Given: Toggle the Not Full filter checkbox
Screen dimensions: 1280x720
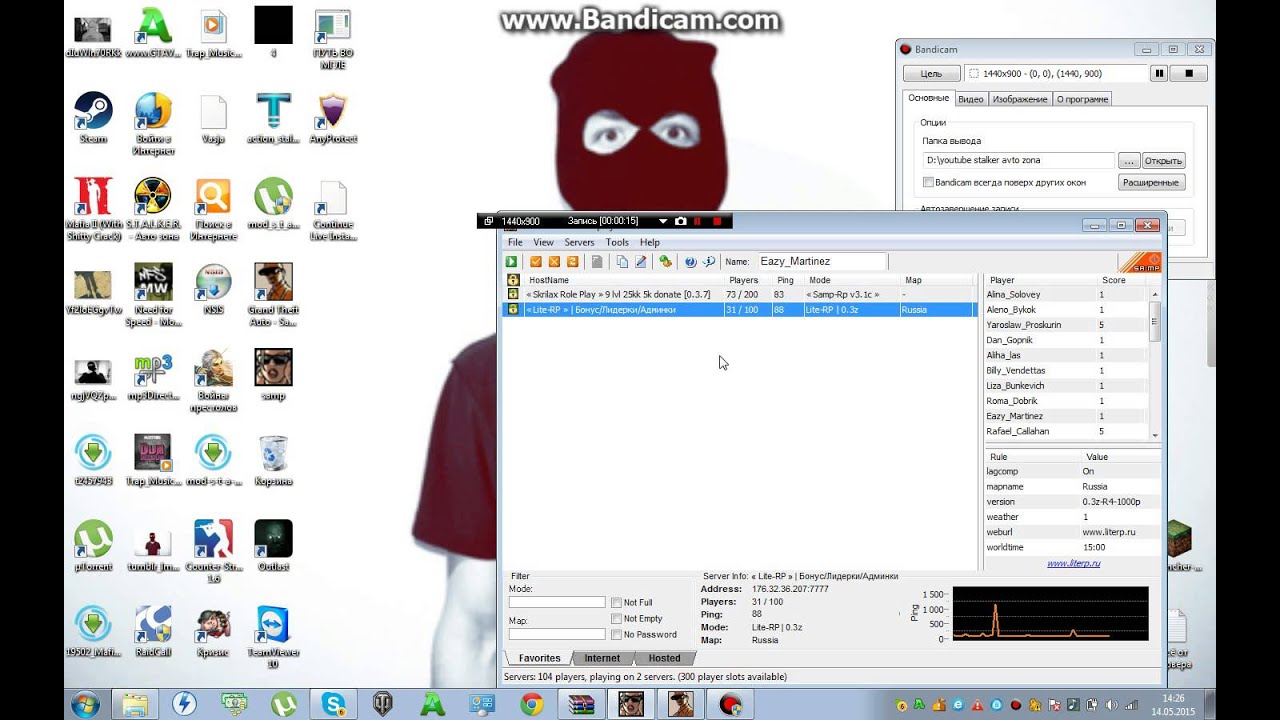Looking at the screenshot, I should pos(617,603).
